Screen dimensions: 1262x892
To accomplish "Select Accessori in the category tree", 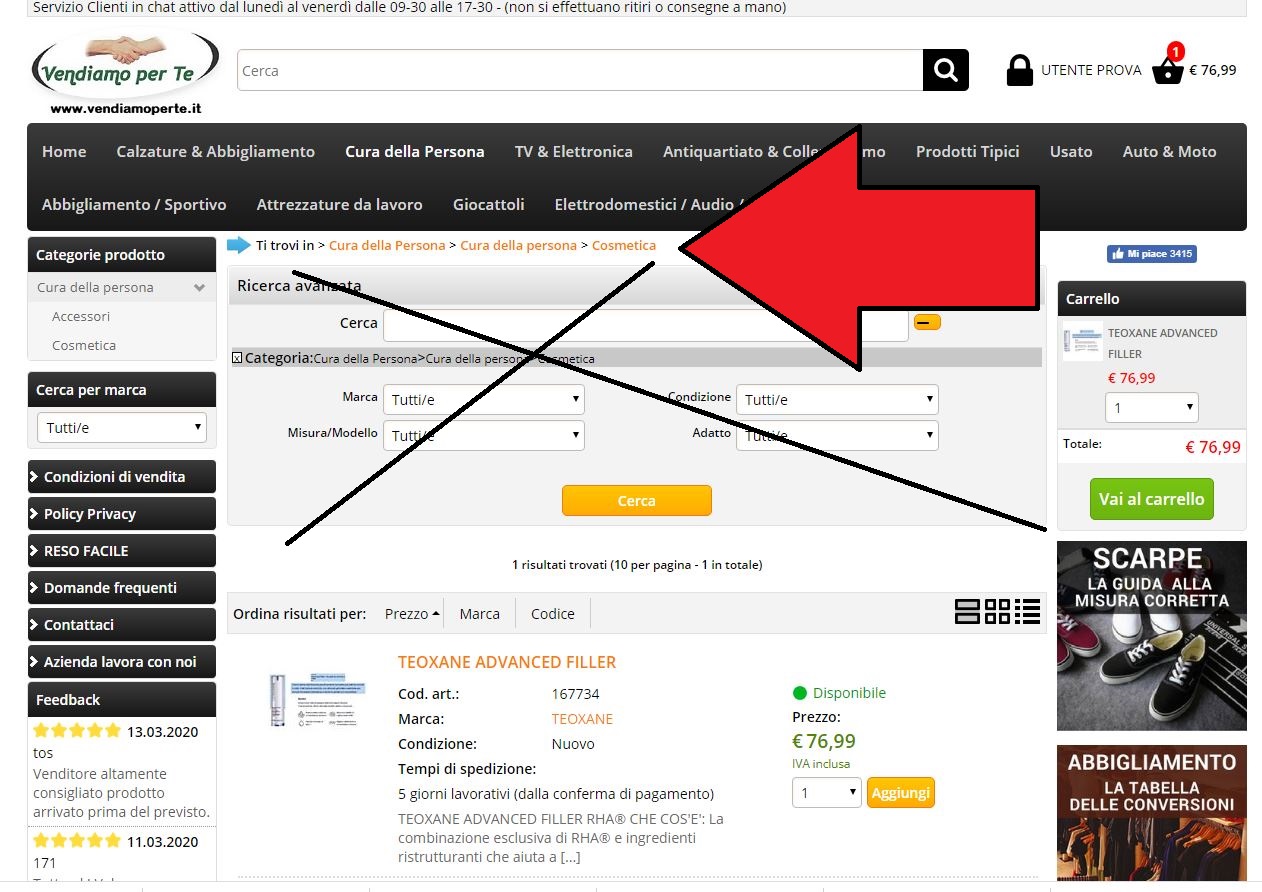I will pos(81,316).
